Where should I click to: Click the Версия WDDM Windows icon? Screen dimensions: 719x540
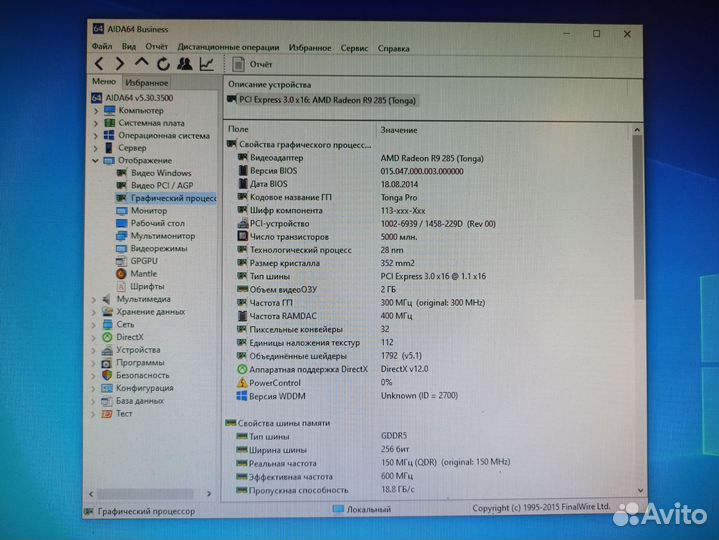pyautogui.click(x=242, y=396)
